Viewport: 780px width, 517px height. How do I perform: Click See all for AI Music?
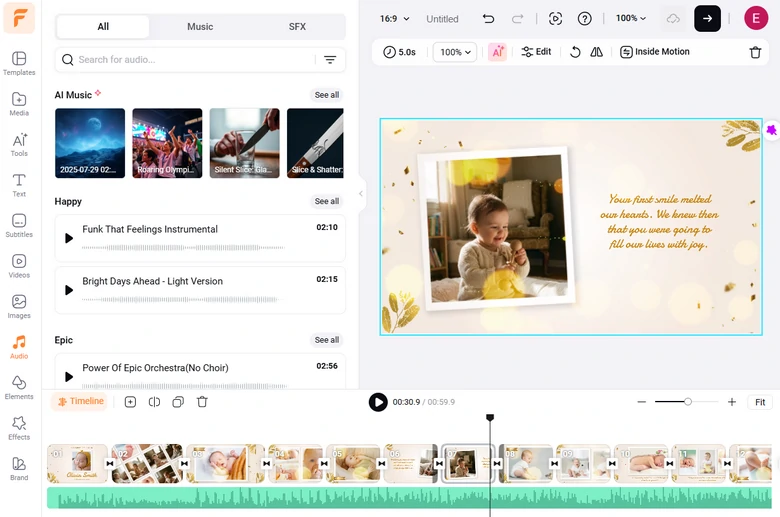(327, 95)
